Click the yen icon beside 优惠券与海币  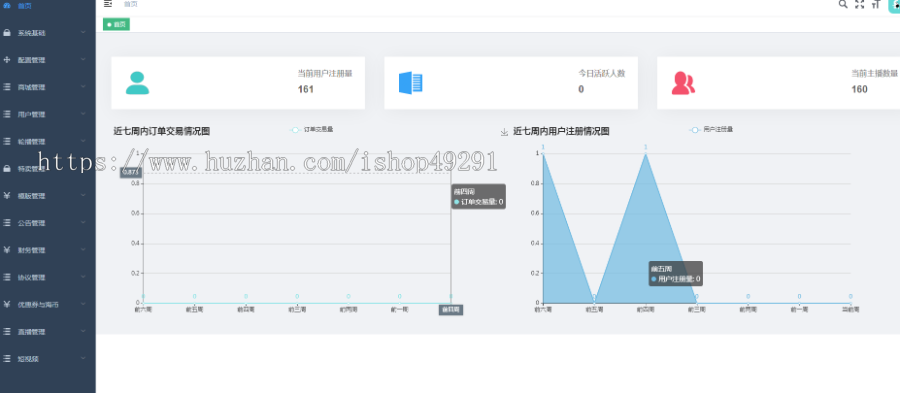[x=7, y=305]
